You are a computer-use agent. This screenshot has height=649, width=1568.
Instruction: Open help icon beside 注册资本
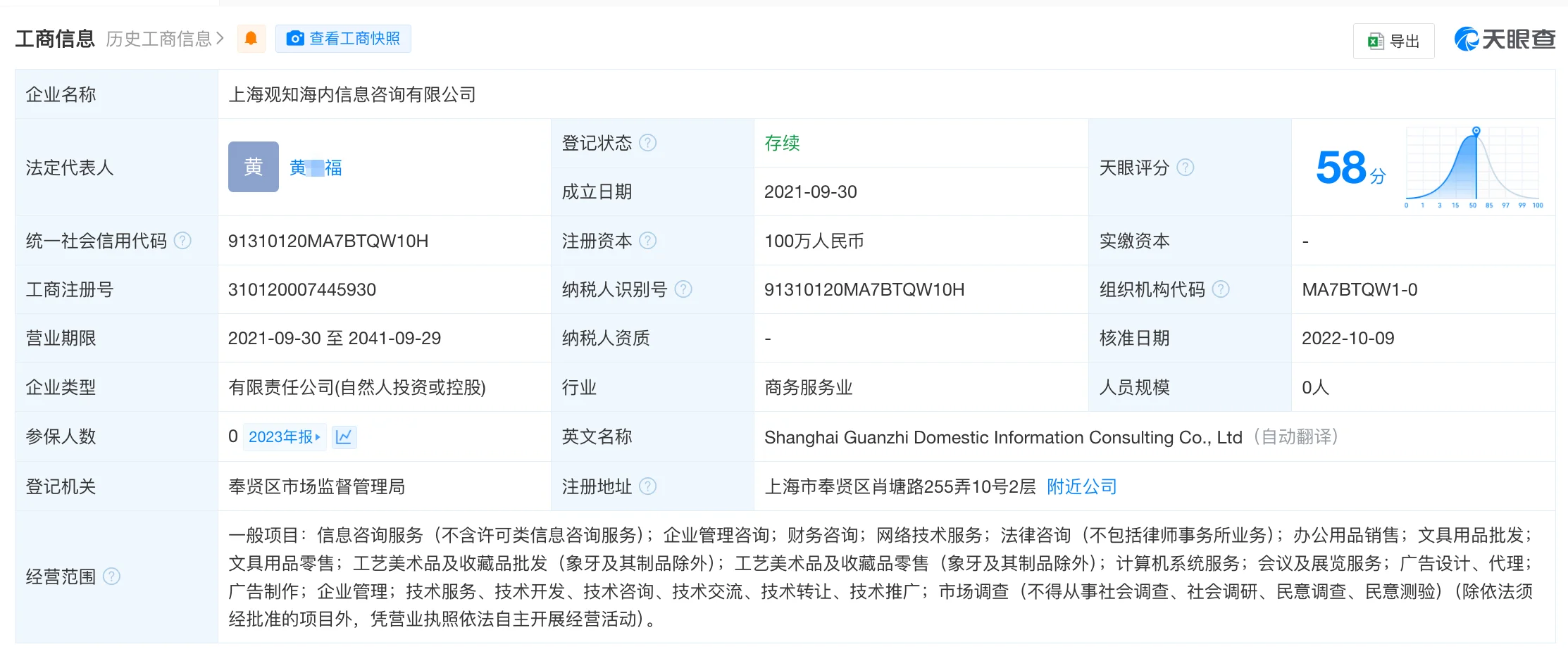tap(647, 241)
